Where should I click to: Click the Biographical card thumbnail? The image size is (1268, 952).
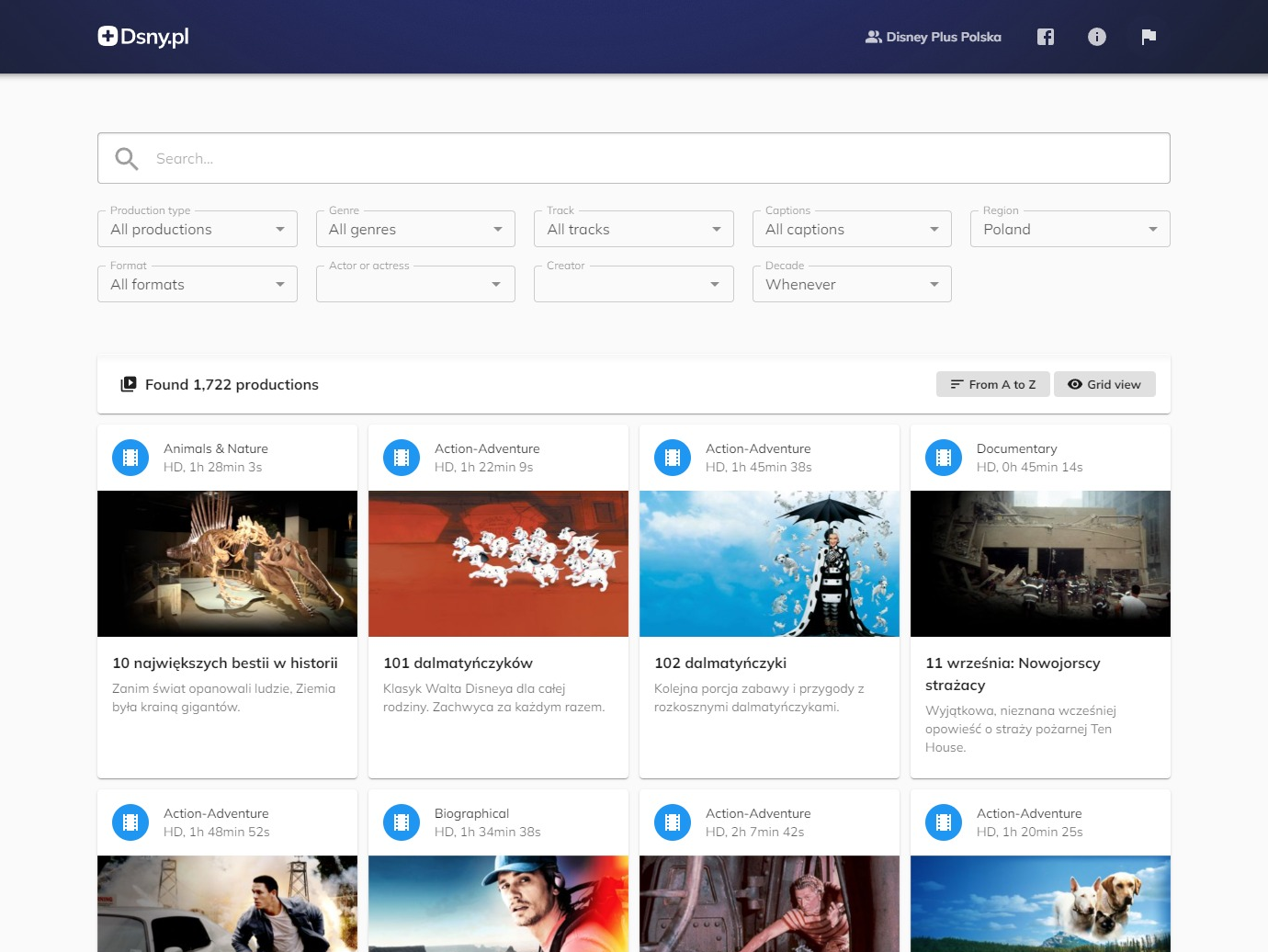pyautogui.click(x=498, y=903)
